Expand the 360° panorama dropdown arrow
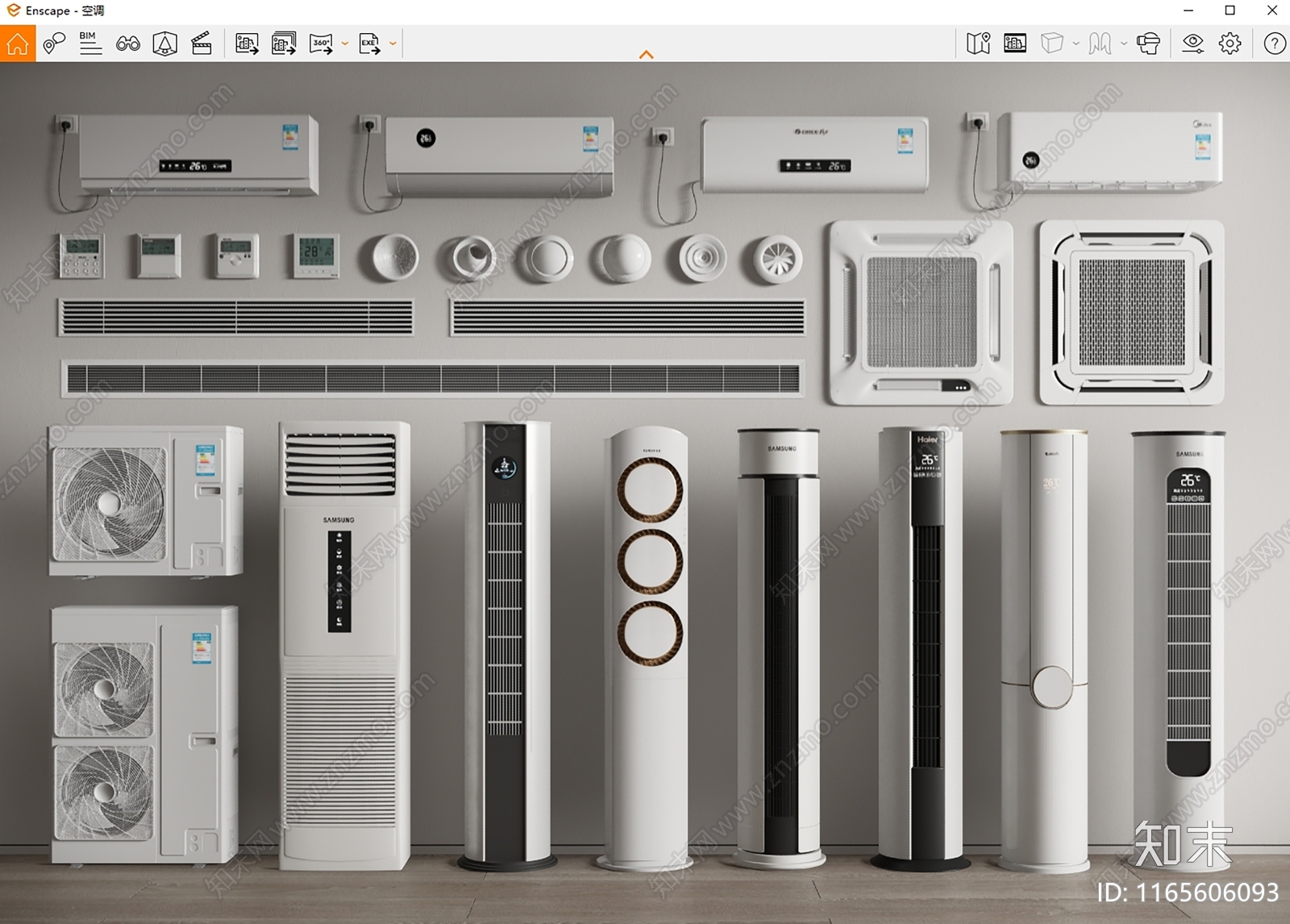The height and width of the screenshot is (924, 1290). point(345,44)
